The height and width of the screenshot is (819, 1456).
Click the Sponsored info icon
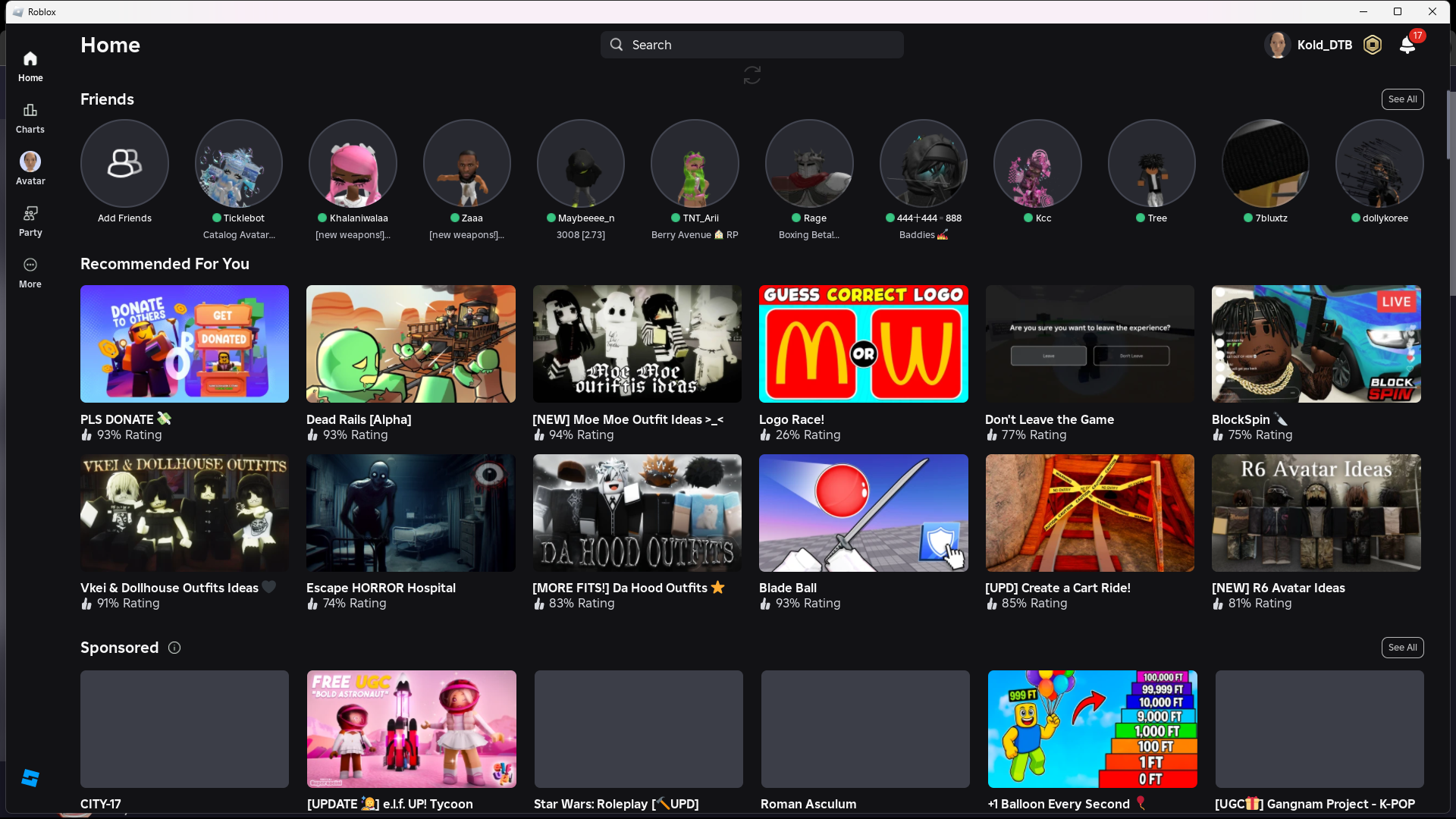[x=174, y=648]
